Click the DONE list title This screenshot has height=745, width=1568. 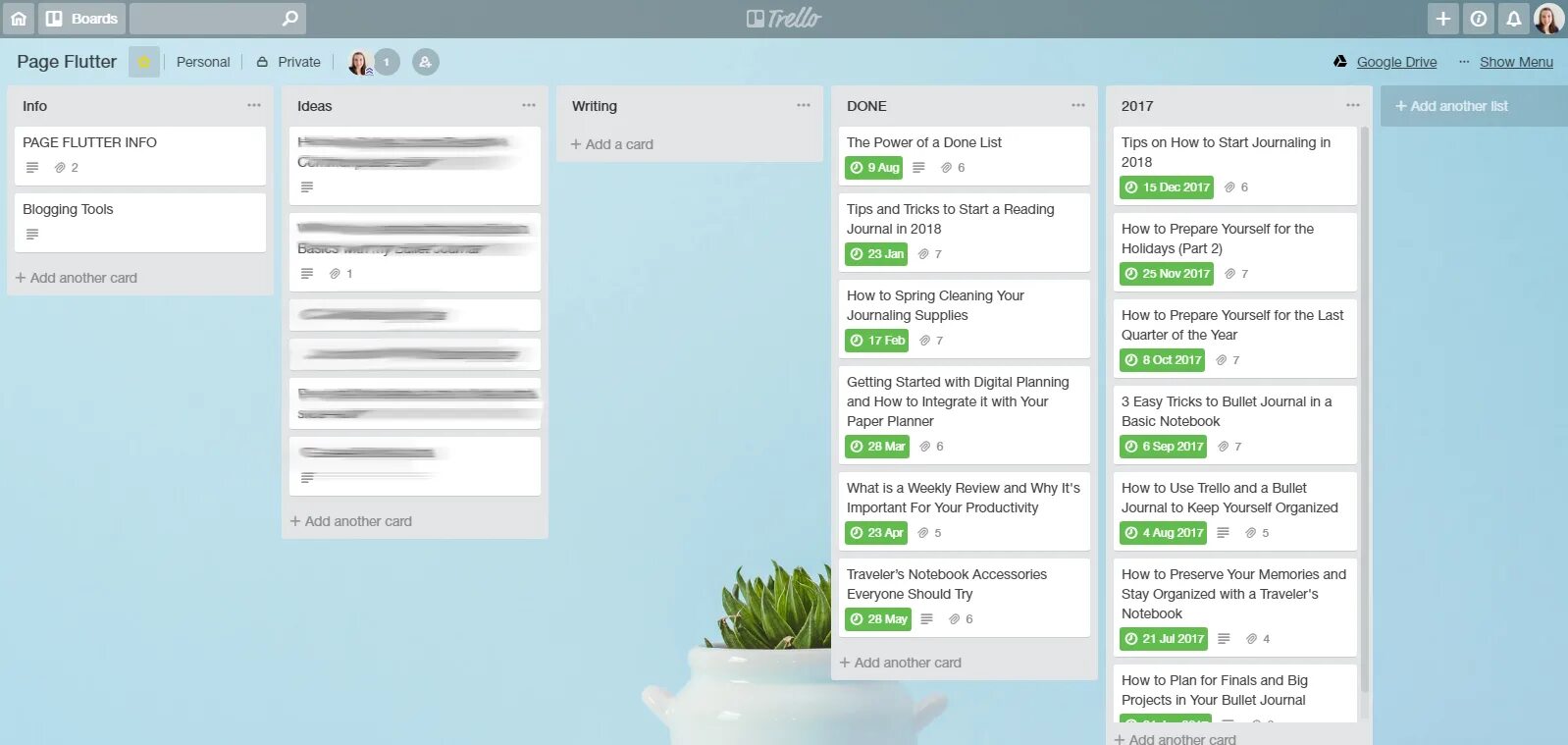[x=866, y=106]
